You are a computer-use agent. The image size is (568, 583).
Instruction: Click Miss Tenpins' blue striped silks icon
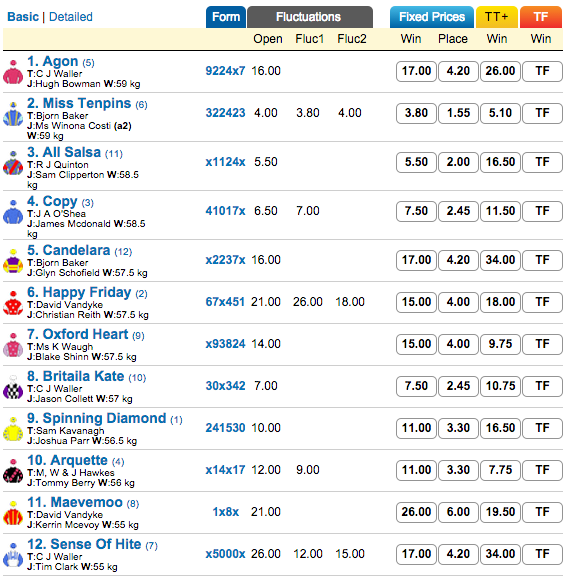click(x=13, y=114)
